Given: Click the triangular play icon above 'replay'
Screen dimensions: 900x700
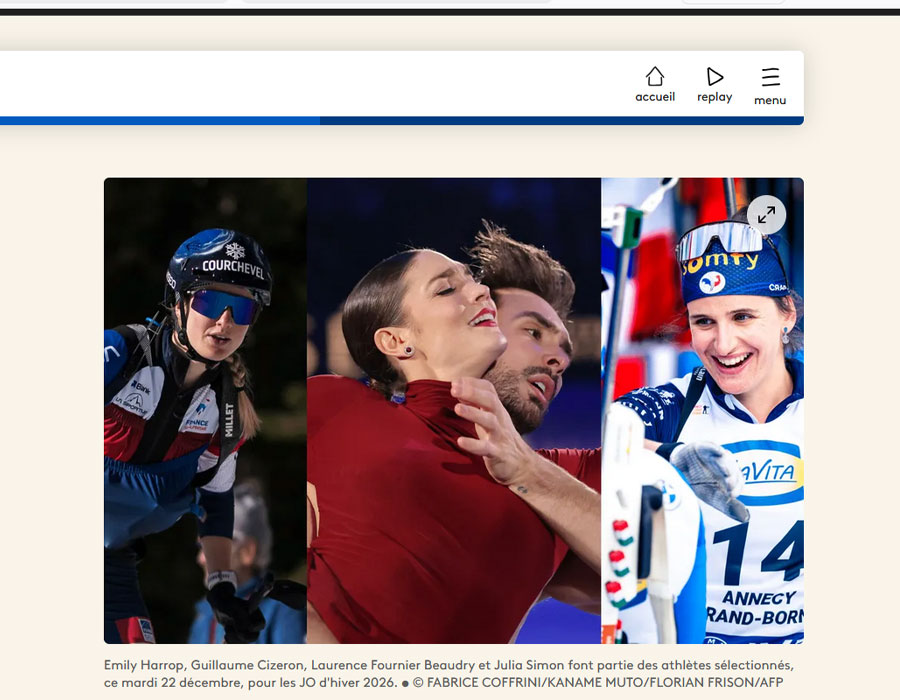Looking at the screenshot, I should point(714,76).
